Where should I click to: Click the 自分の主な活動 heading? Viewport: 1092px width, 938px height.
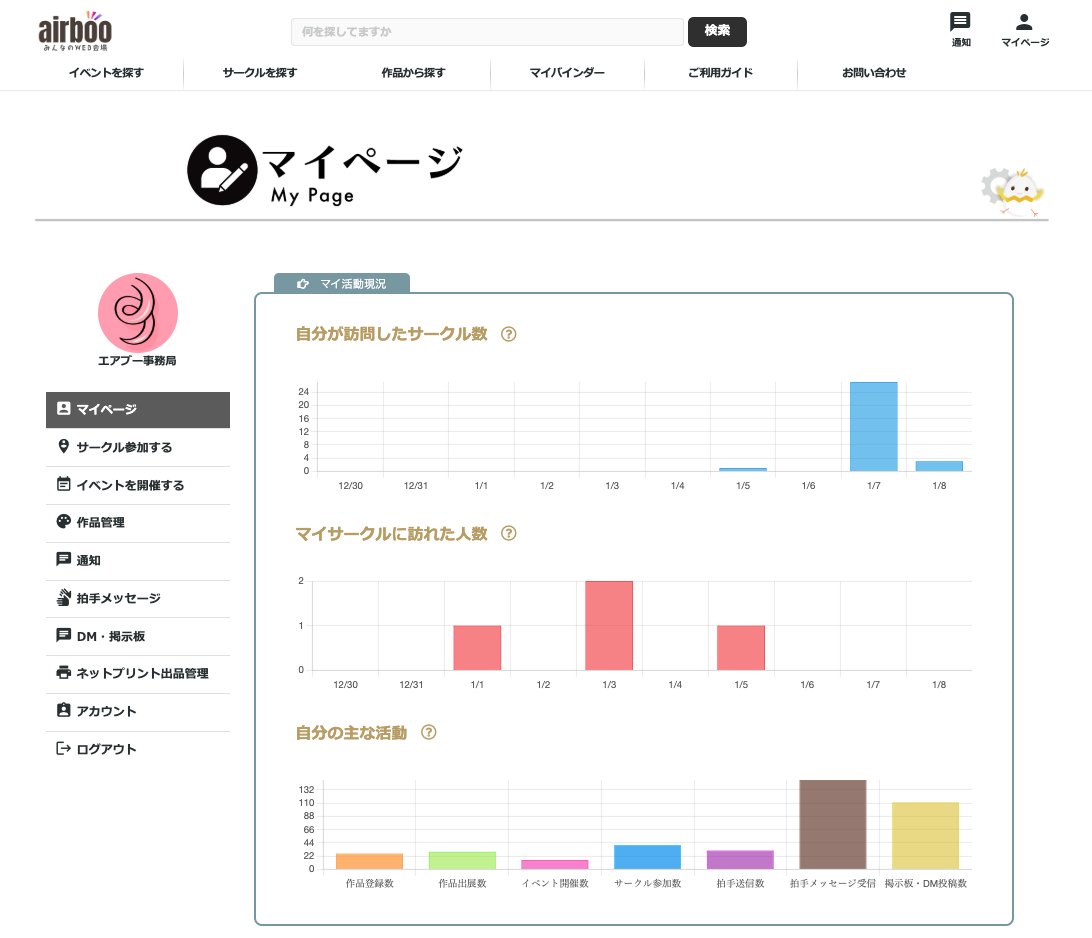click(x=352, y=733)
